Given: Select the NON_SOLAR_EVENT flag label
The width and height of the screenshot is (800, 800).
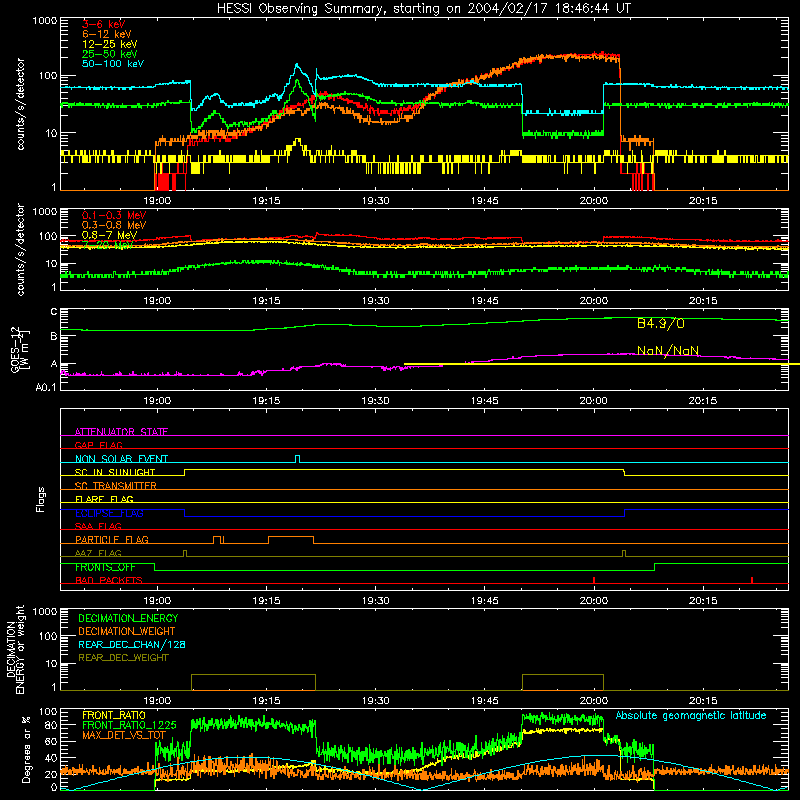Looking at the screenshot, I should tap(121, 459).
